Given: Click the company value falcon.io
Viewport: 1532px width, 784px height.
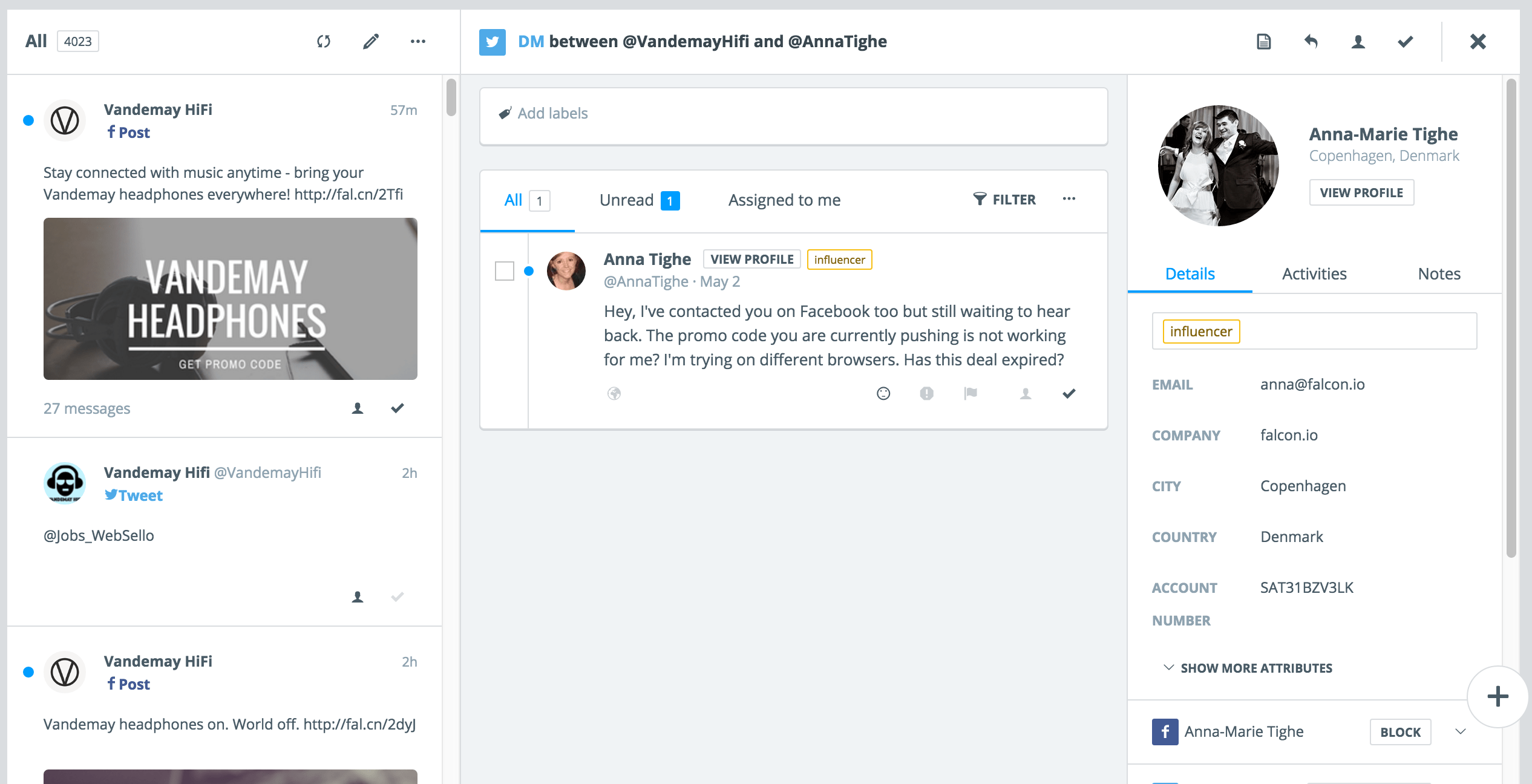Looking at the screenshot, I should coord(1289,435).
